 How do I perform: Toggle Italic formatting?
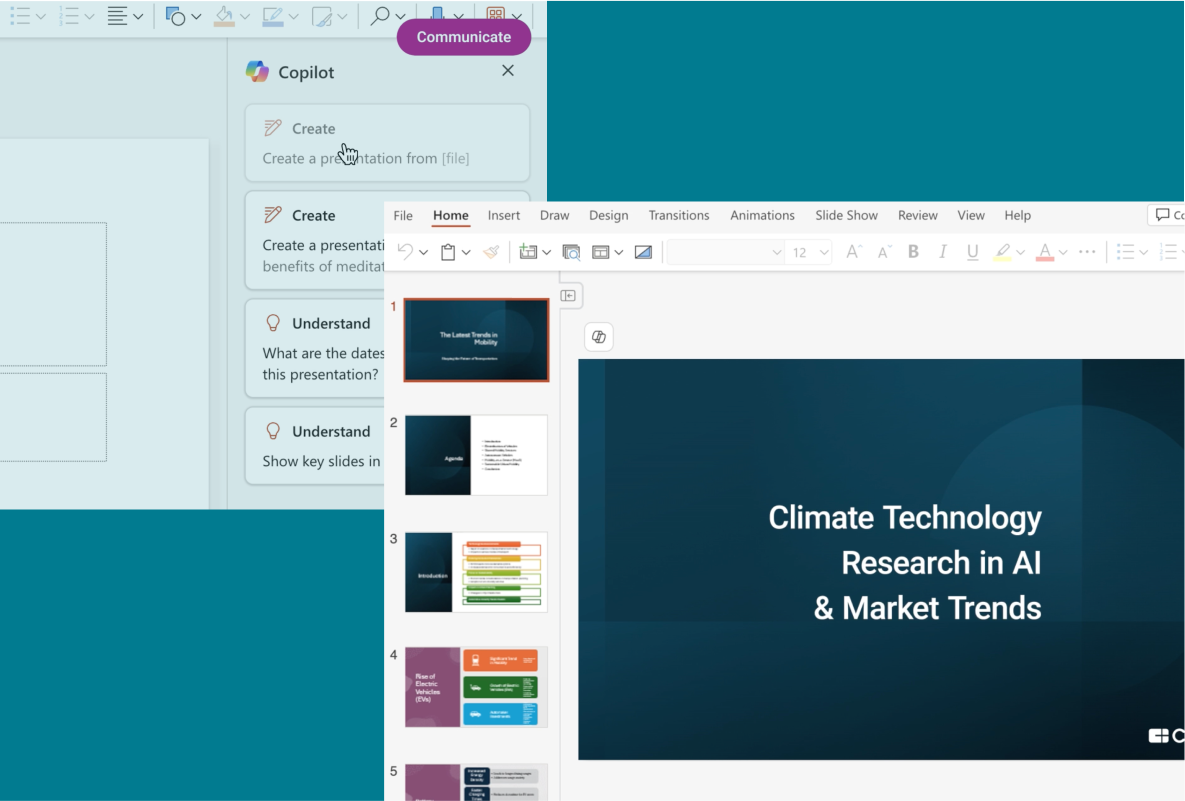[x=942, y=252]
